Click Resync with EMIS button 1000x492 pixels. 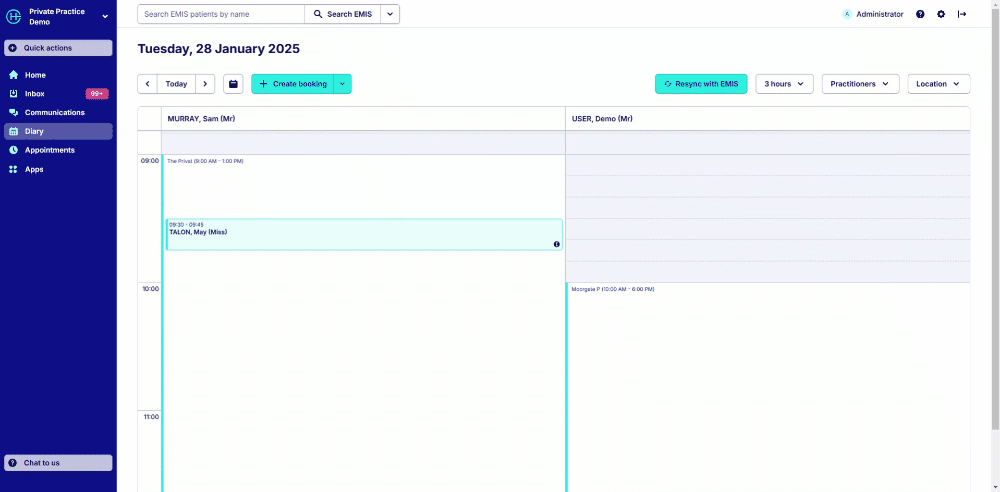[700, 84]
